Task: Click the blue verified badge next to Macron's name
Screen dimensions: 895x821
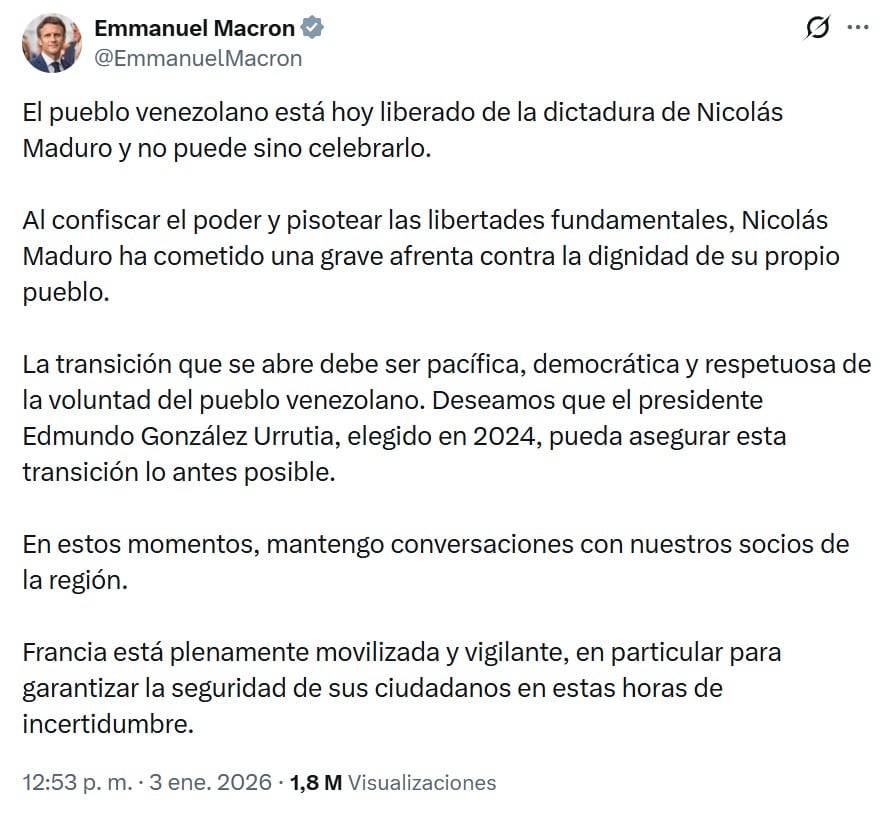Action: click(314, 29)
